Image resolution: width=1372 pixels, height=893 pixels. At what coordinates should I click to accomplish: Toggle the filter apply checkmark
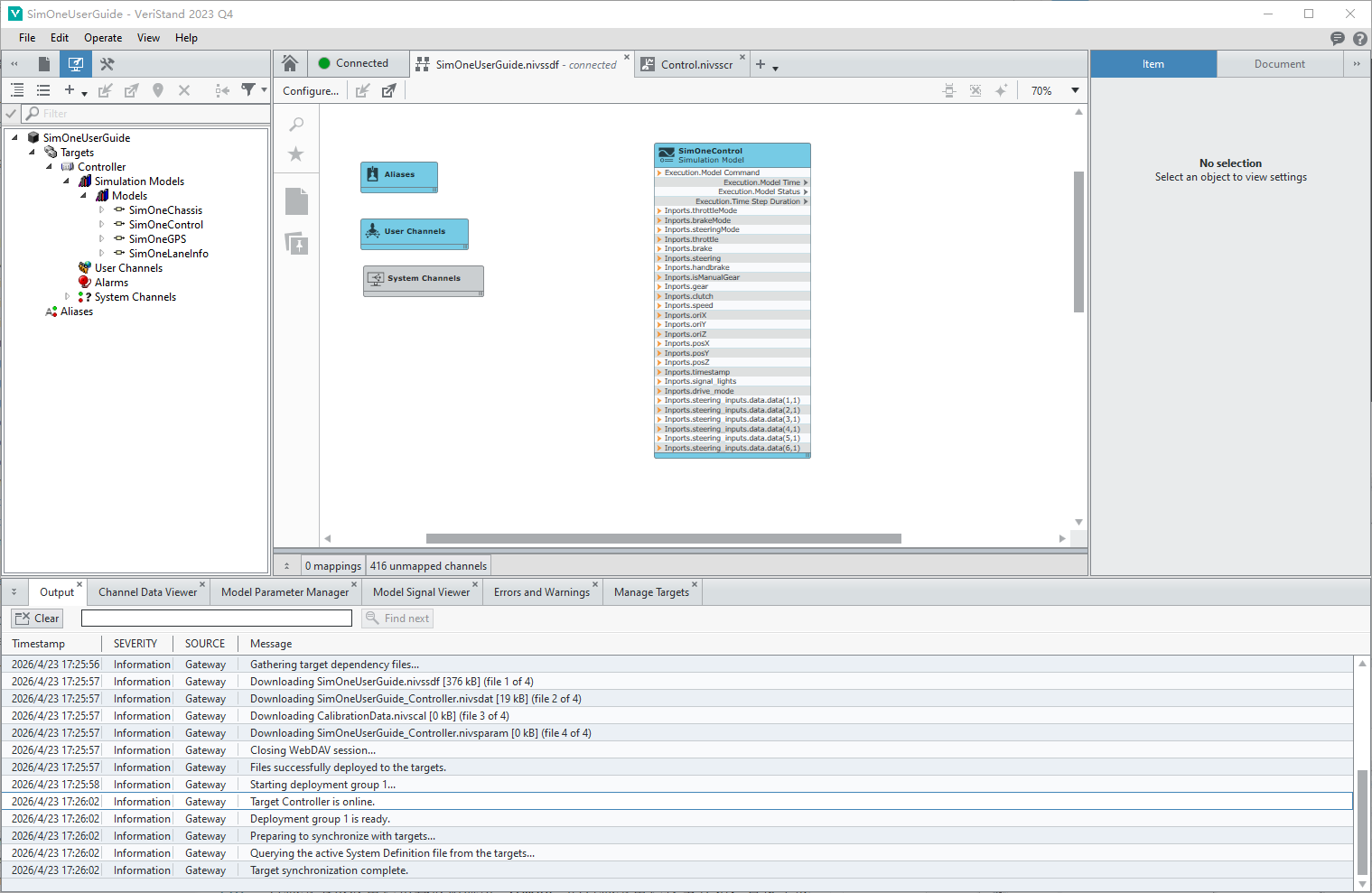(x=12, y=114)
